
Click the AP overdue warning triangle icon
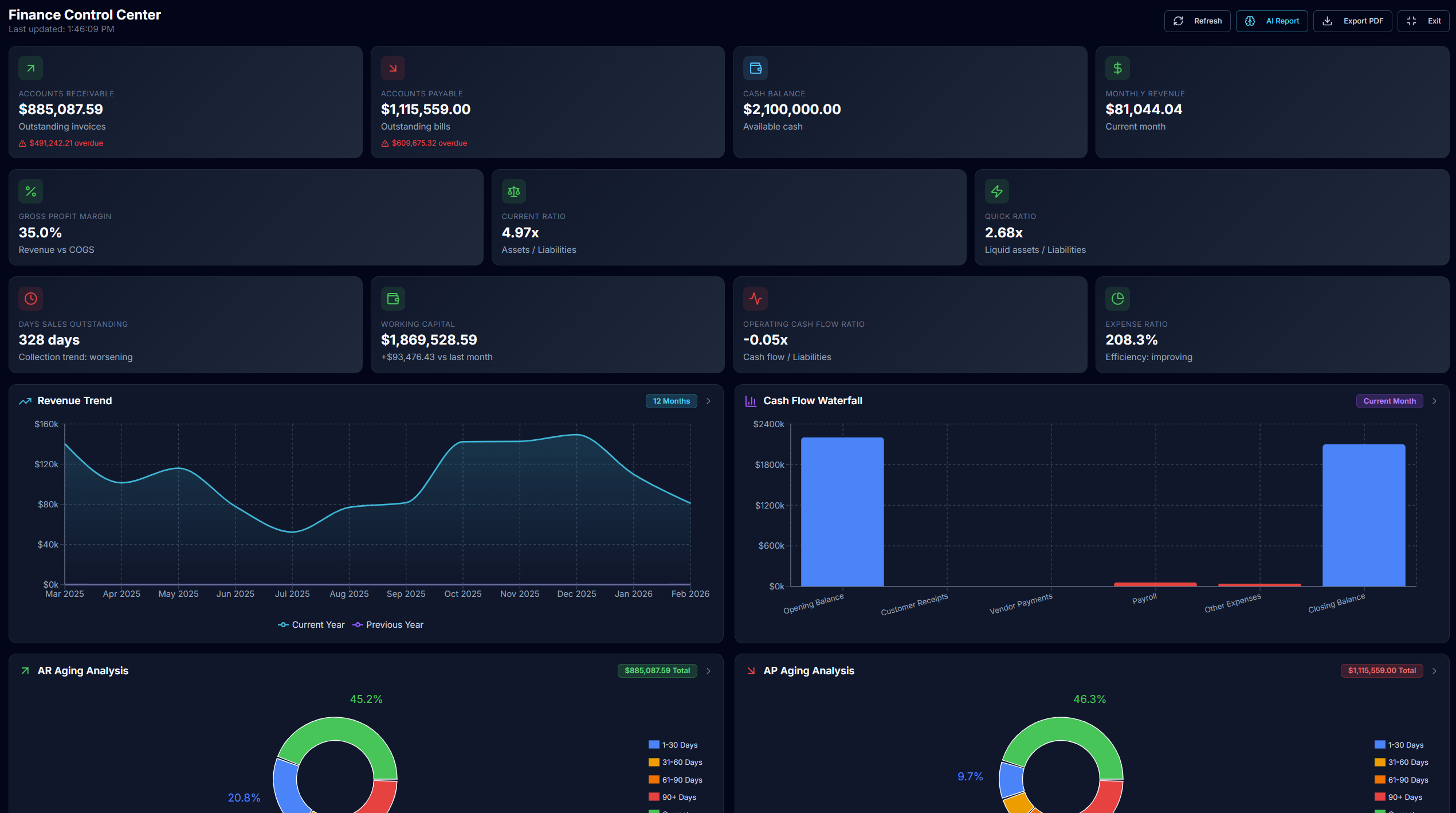click(385, 143)
